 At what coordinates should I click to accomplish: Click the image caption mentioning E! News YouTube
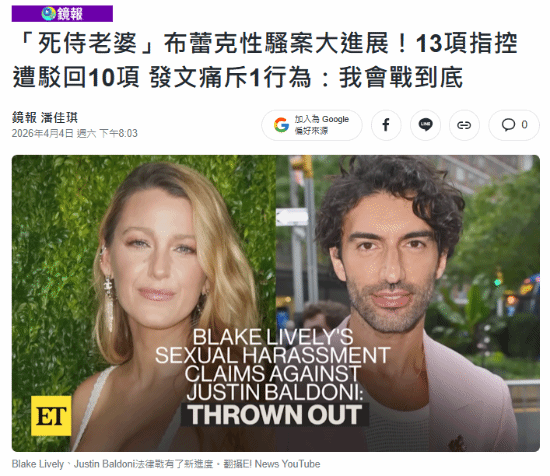click(166, 464)
